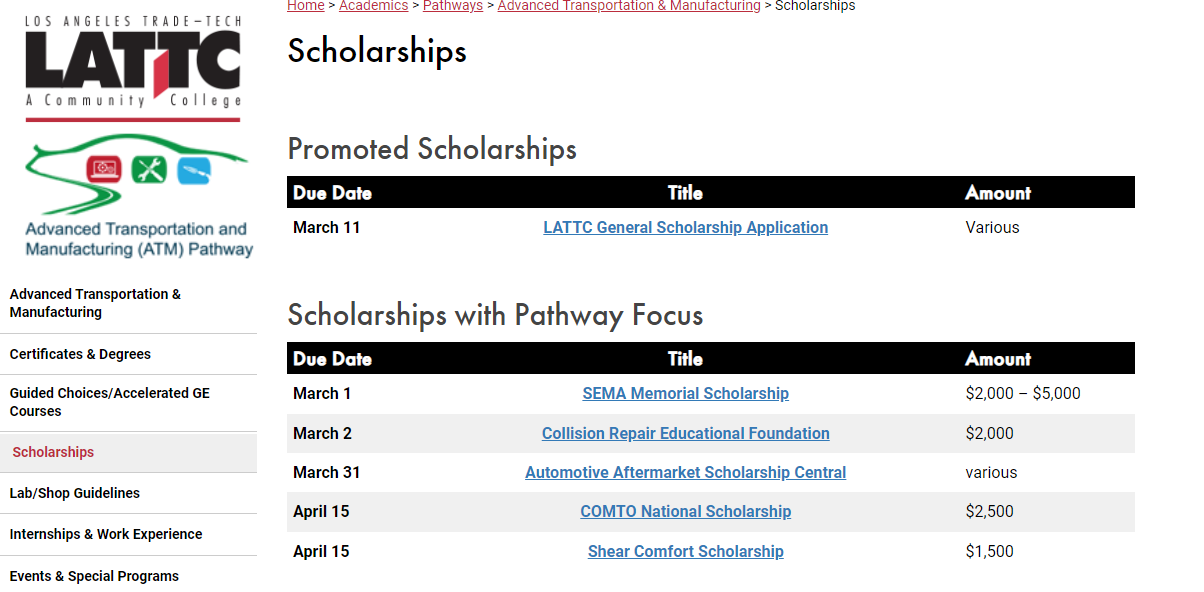
Task: Open the Home breadcrumb link
Action: (306, 6)
